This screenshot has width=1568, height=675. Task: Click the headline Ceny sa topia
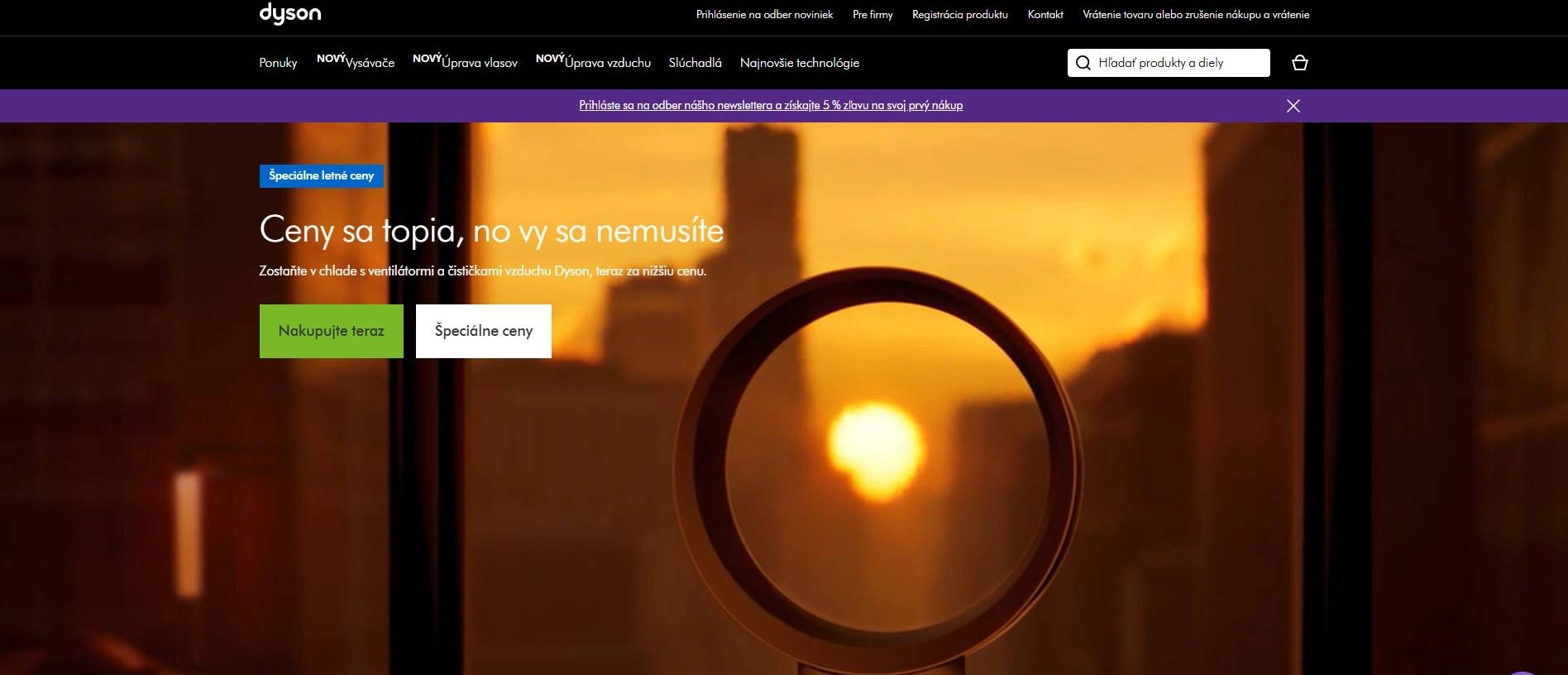[491, 230]
